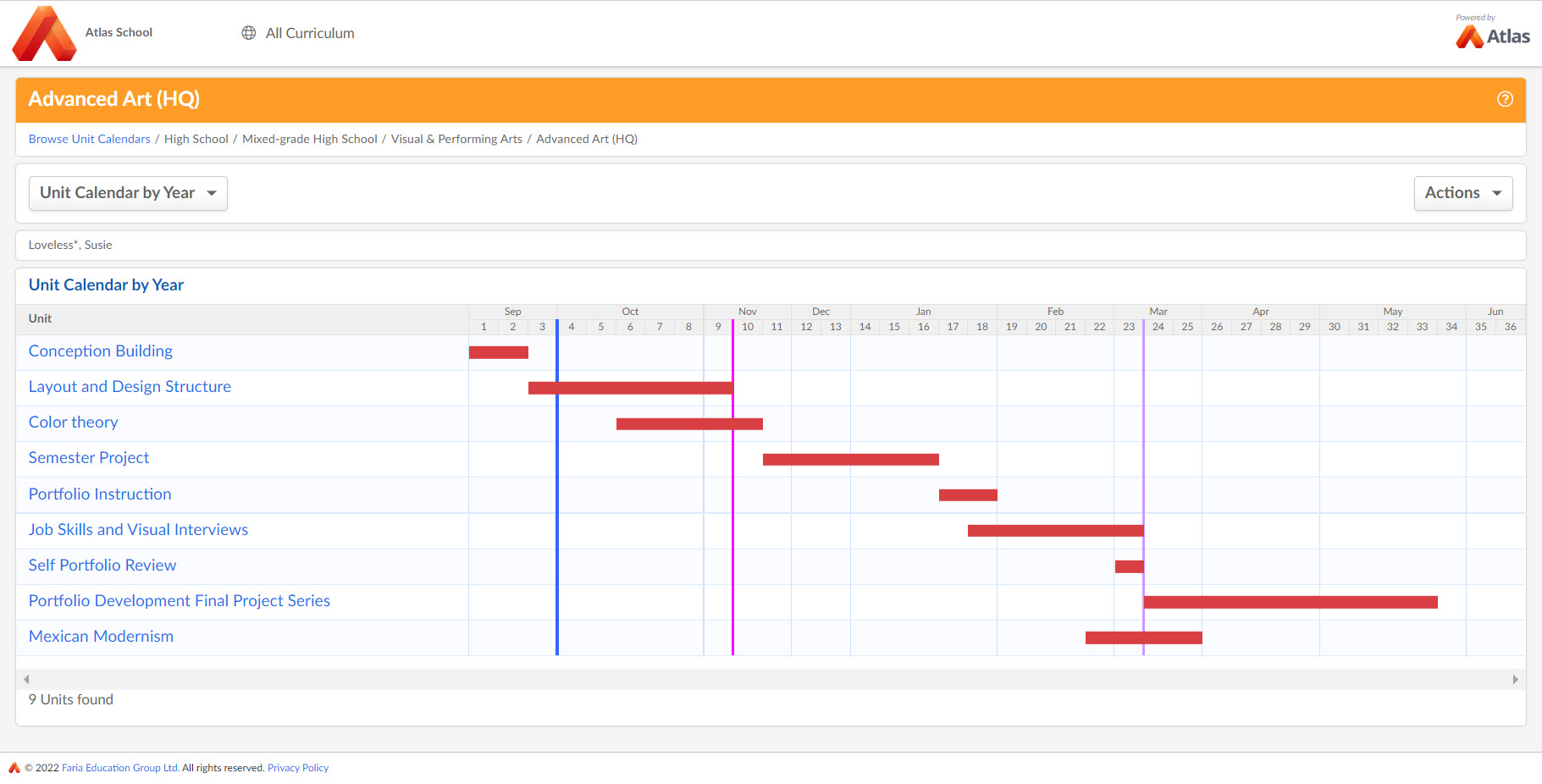Click the Conception Building timeline bar

(499, 352)
